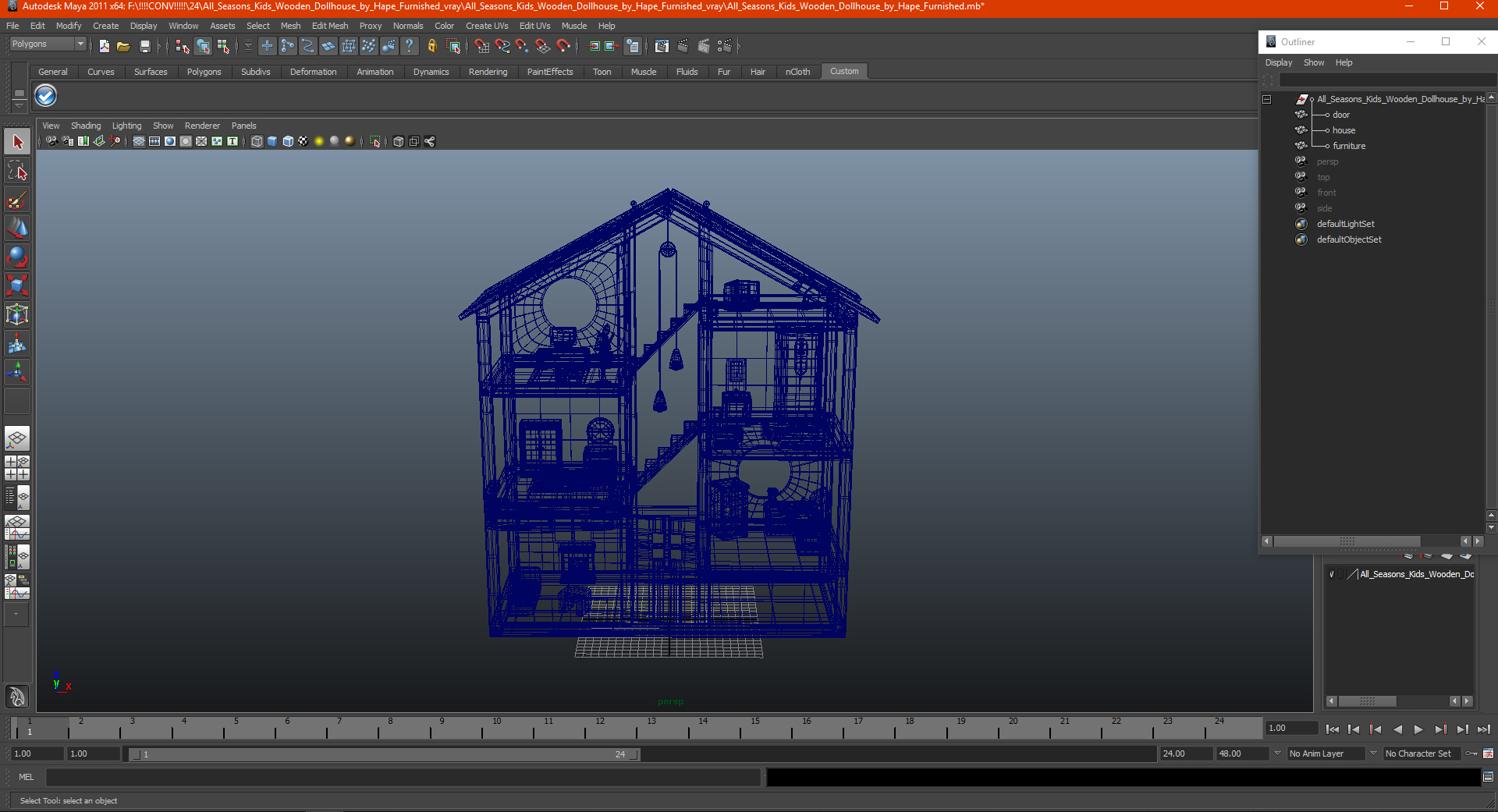Toggle use all lights yellow sphere
Image resolution: width=1498 pixels, height=812 pixels.
pyautogui.click(x=319, y=141)
